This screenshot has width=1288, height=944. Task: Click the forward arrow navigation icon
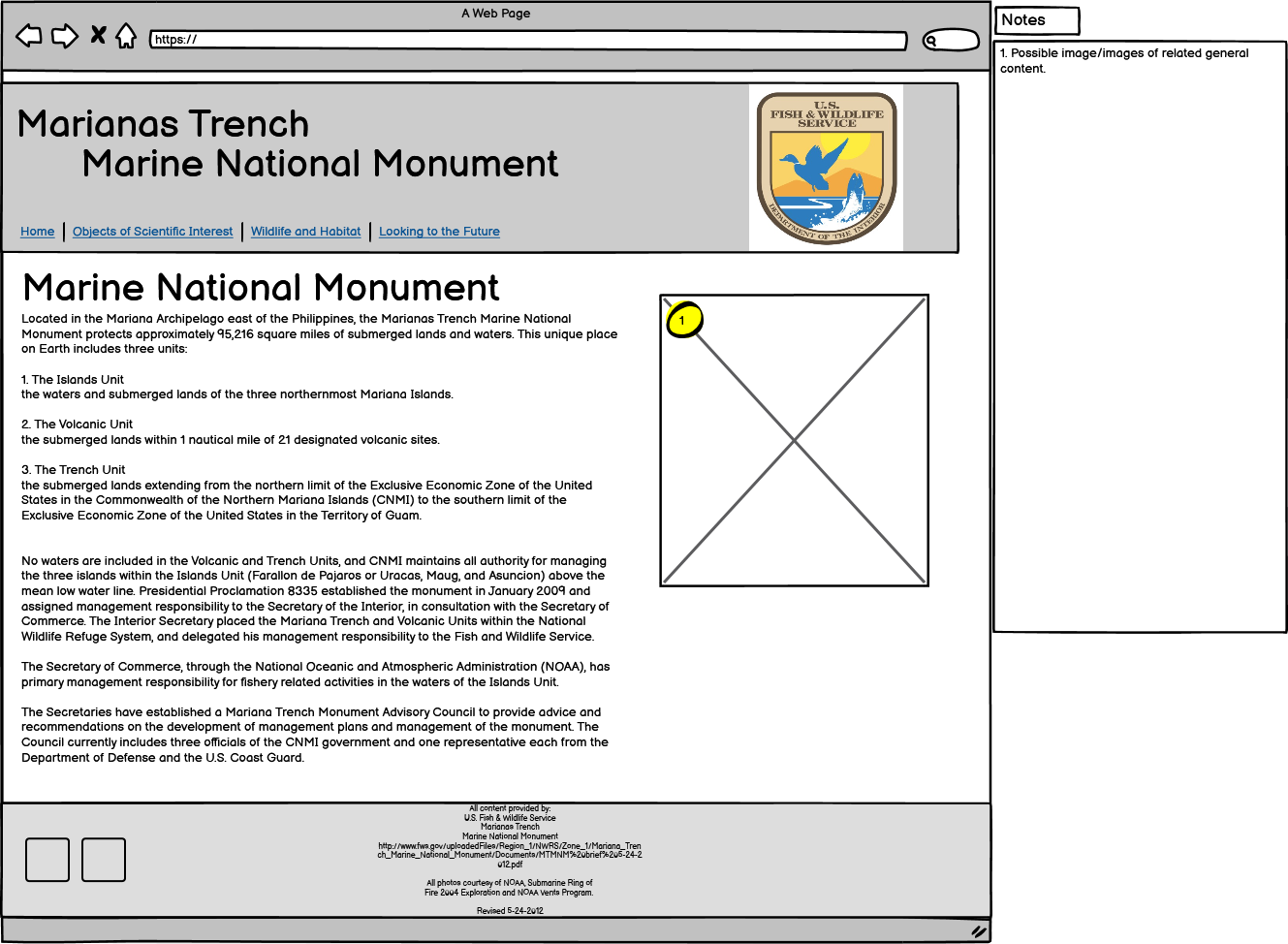point(64,36)
